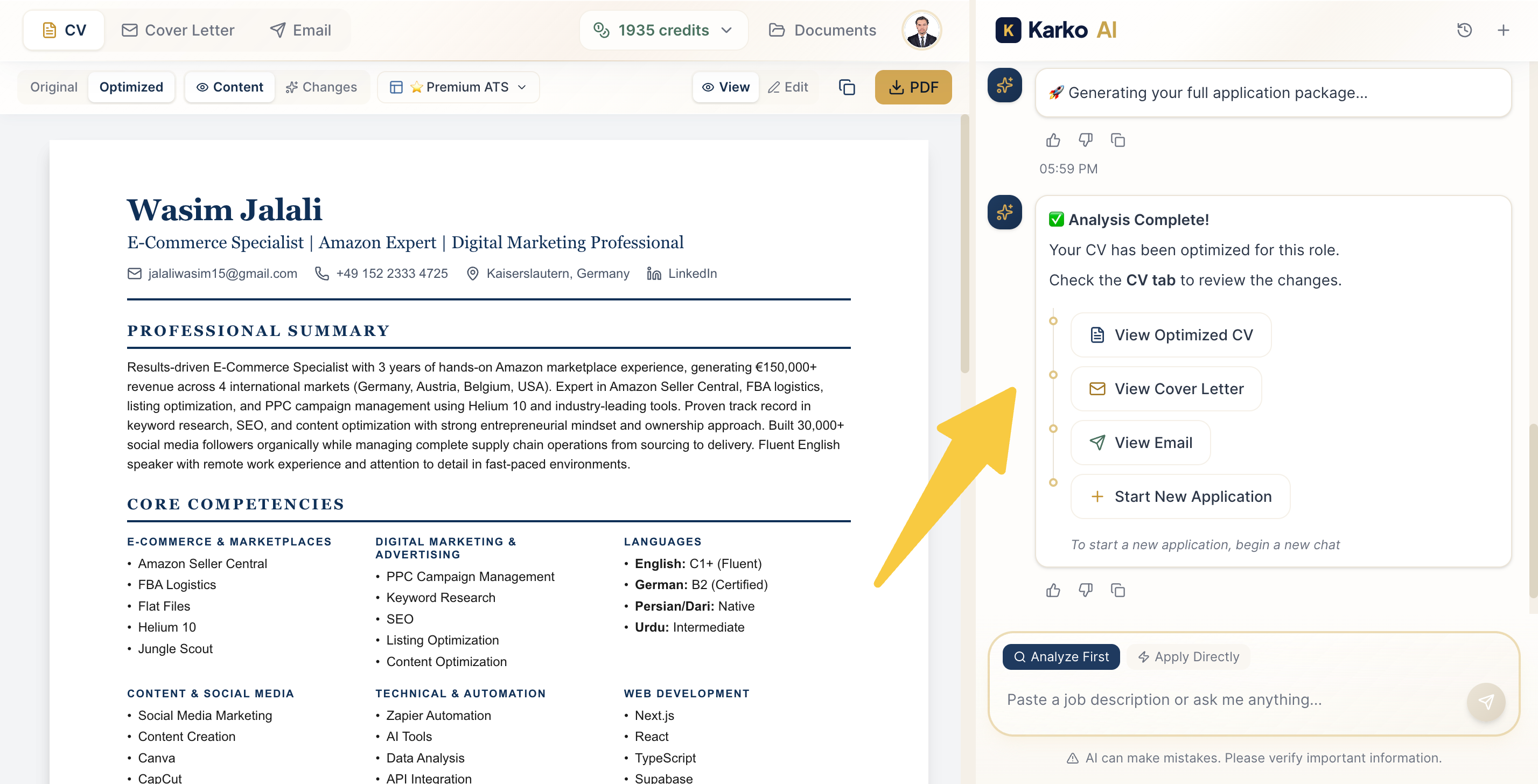1538x784 pixels.
Task: Start New Application from the chat panel
Action: (x=1179, y=496)
